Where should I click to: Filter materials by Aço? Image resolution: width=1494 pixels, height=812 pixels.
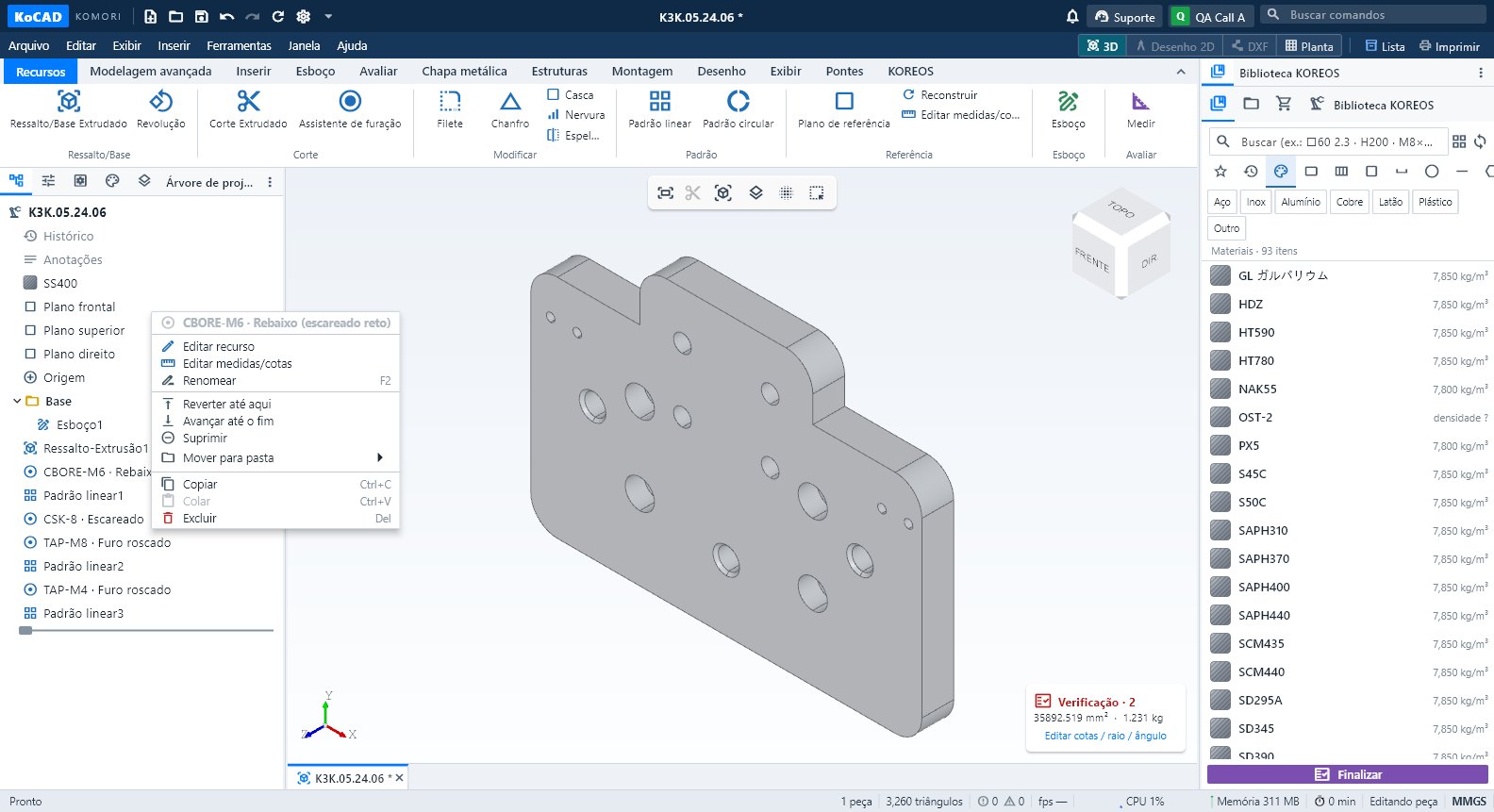[1222, 202]
